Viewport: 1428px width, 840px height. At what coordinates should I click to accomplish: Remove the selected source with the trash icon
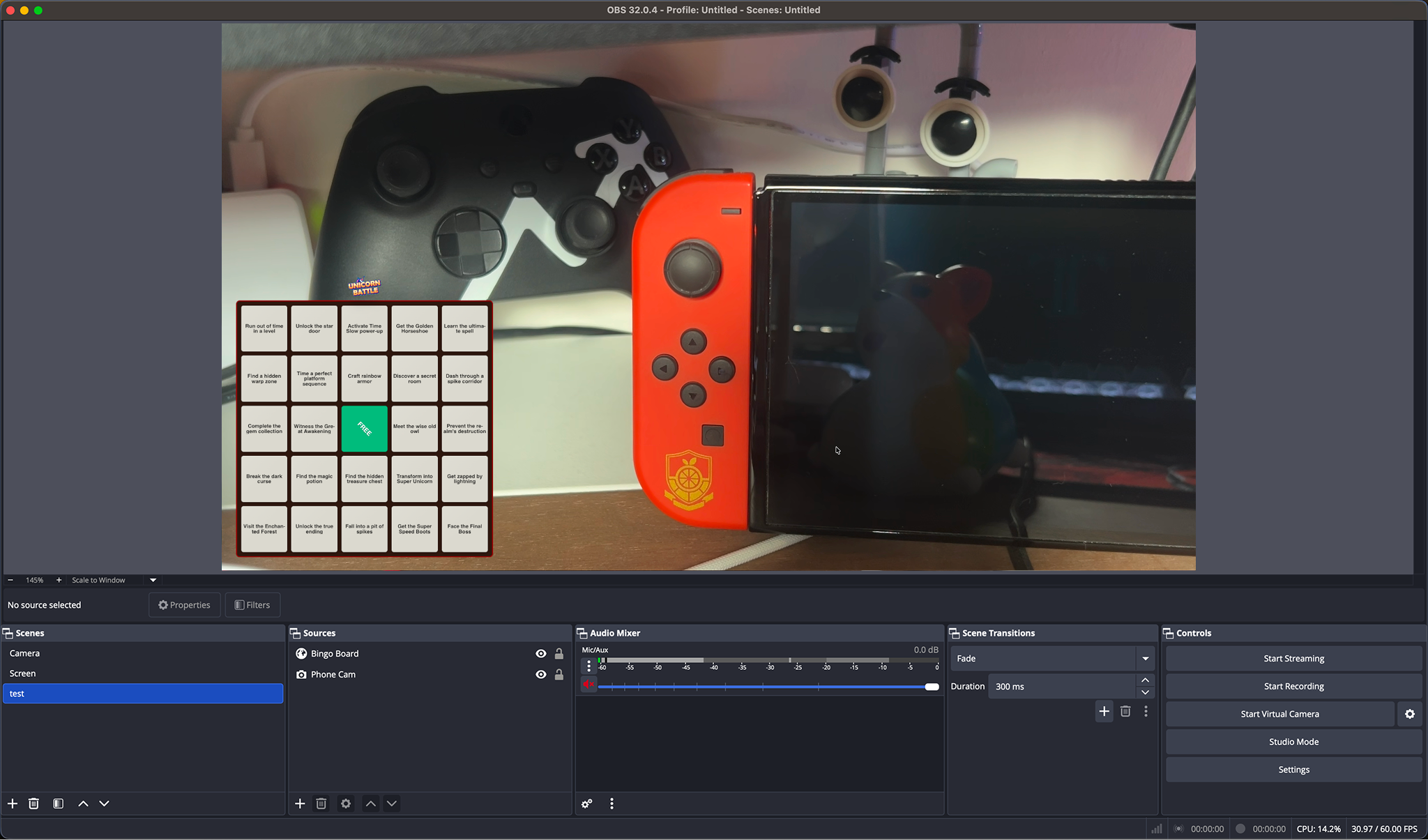click(x=321, y=803)
